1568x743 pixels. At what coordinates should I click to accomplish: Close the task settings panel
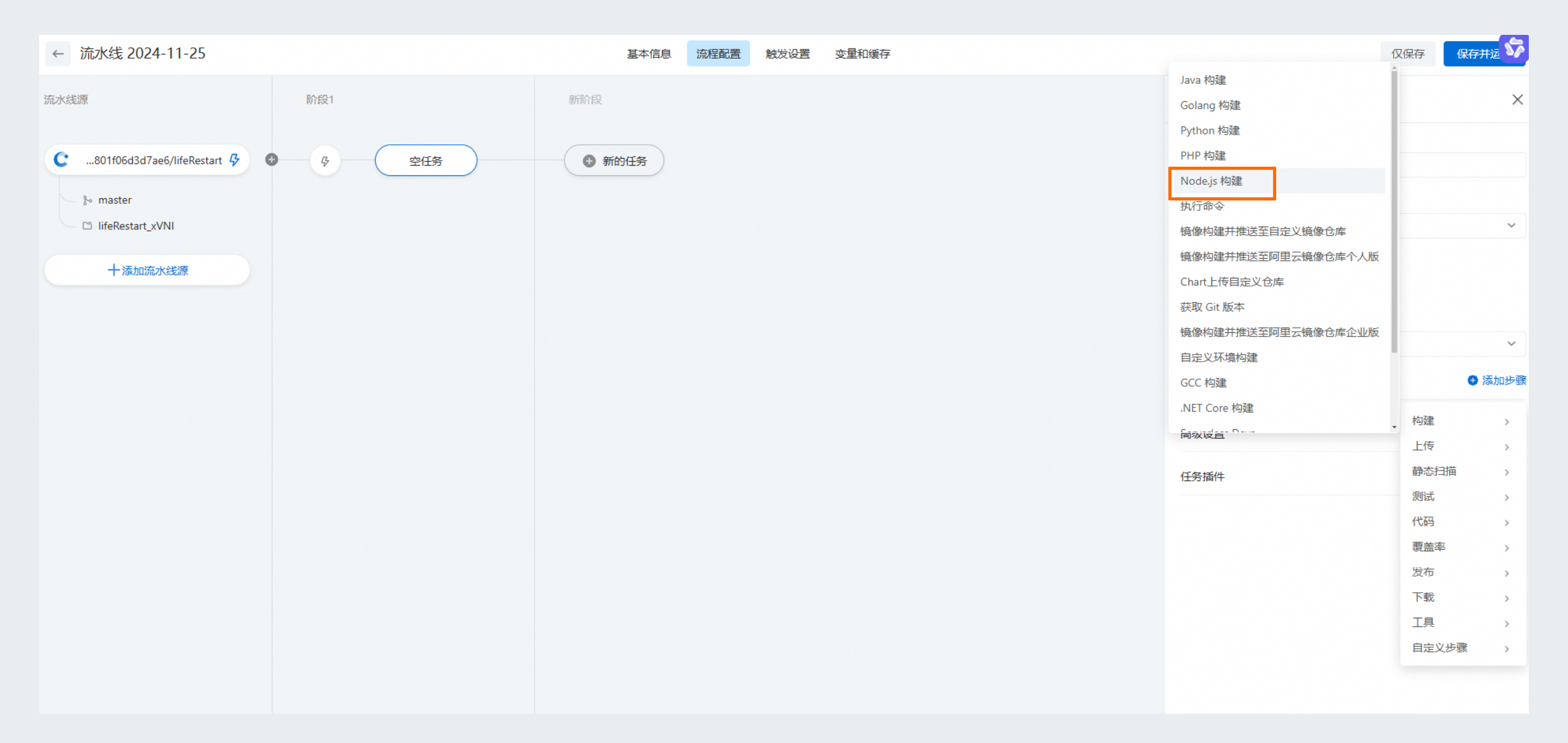pyautogui.click(x=1517, y=99)
